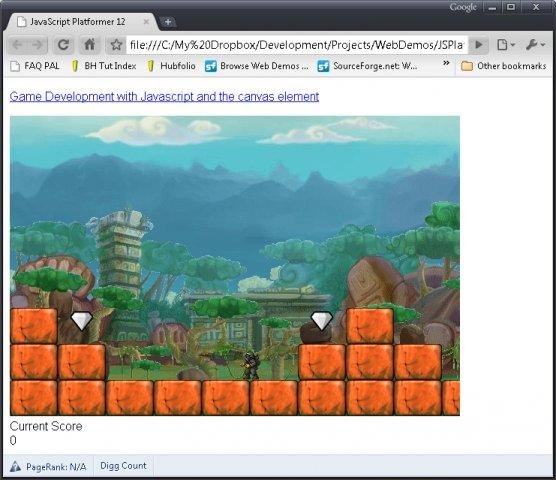Expand hidden bookmarks with the chevron
The image size is (556, 480).
pos(446,63)
